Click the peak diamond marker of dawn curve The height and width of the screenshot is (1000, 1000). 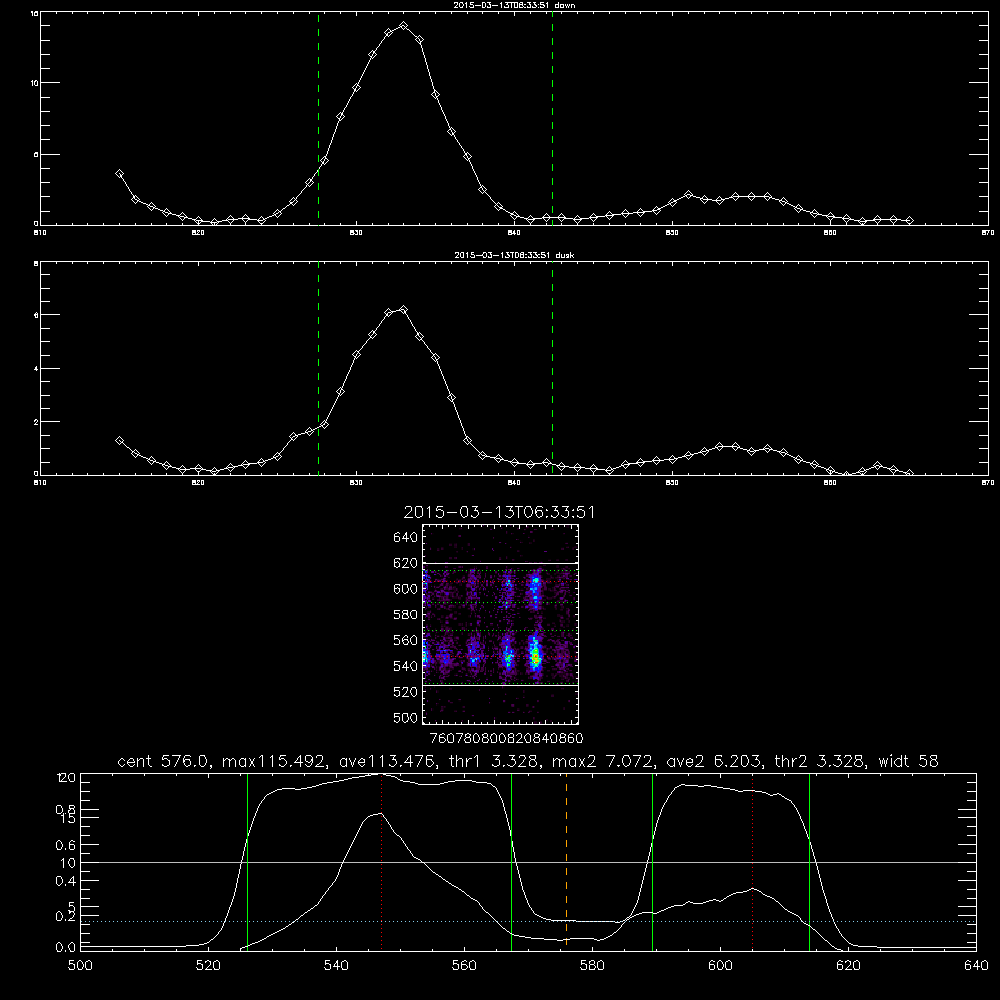[x=403, y=26]
